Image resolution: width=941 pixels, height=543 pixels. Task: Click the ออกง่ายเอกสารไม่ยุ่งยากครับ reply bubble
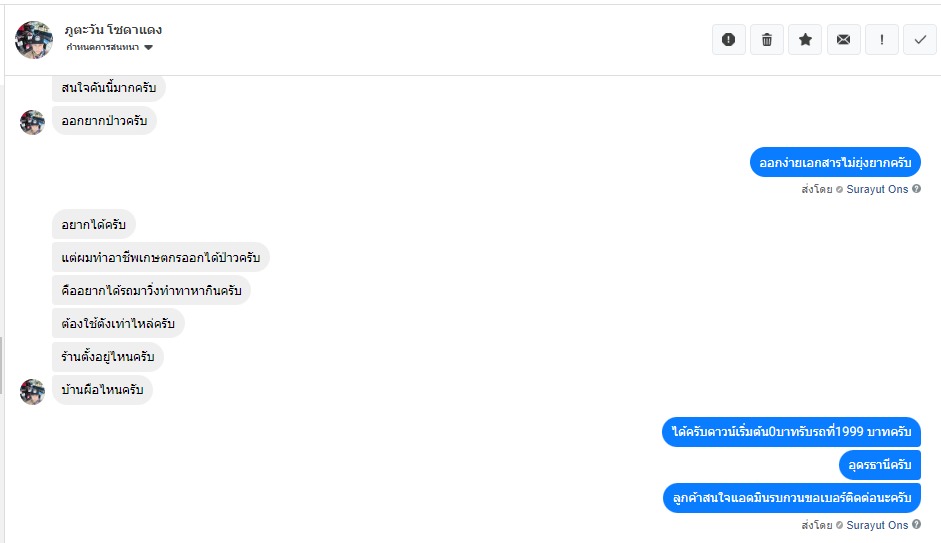835,162
